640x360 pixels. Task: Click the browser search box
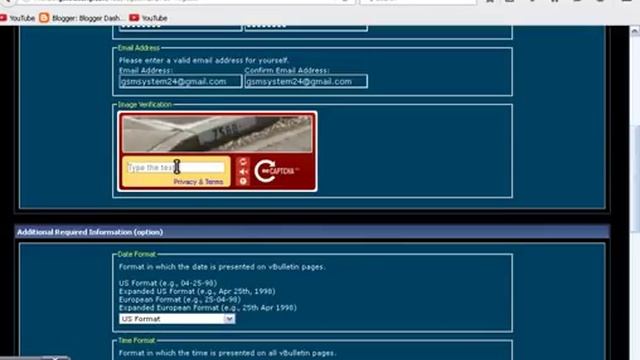point(418,1)
